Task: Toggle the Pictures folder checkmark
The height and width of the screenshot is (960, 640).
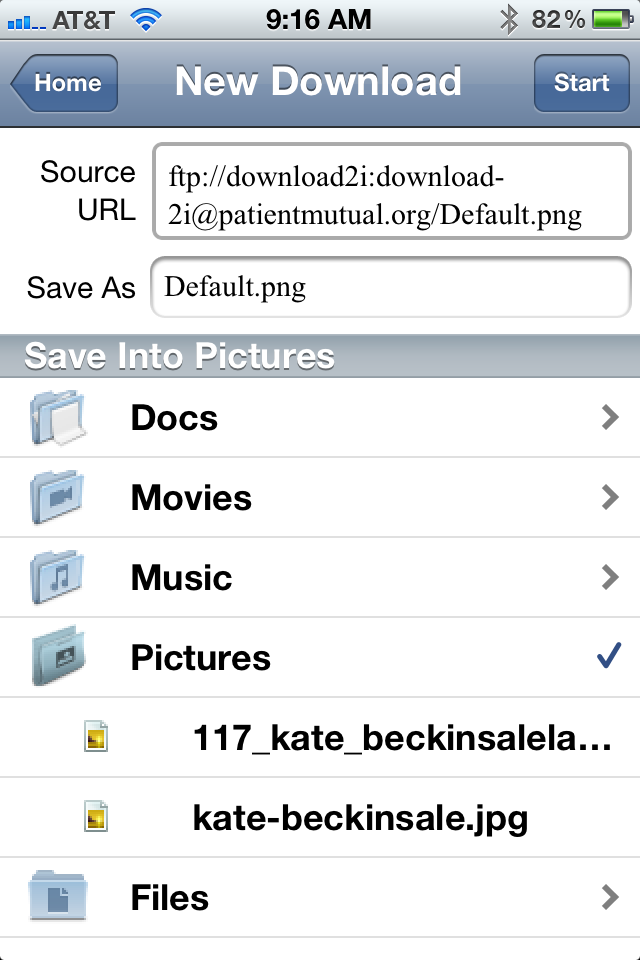Action: [608, 657]
